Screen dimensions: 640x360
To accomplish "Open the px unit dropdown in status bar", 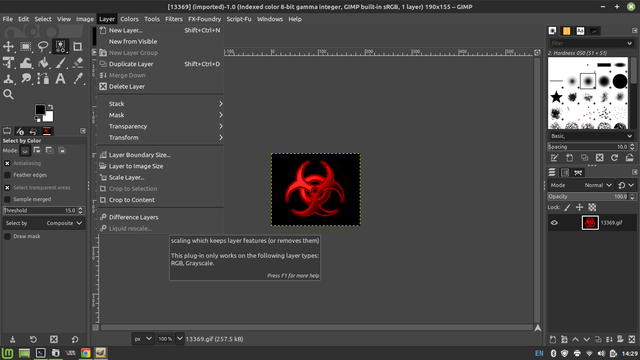I will (x=143, y=339).
